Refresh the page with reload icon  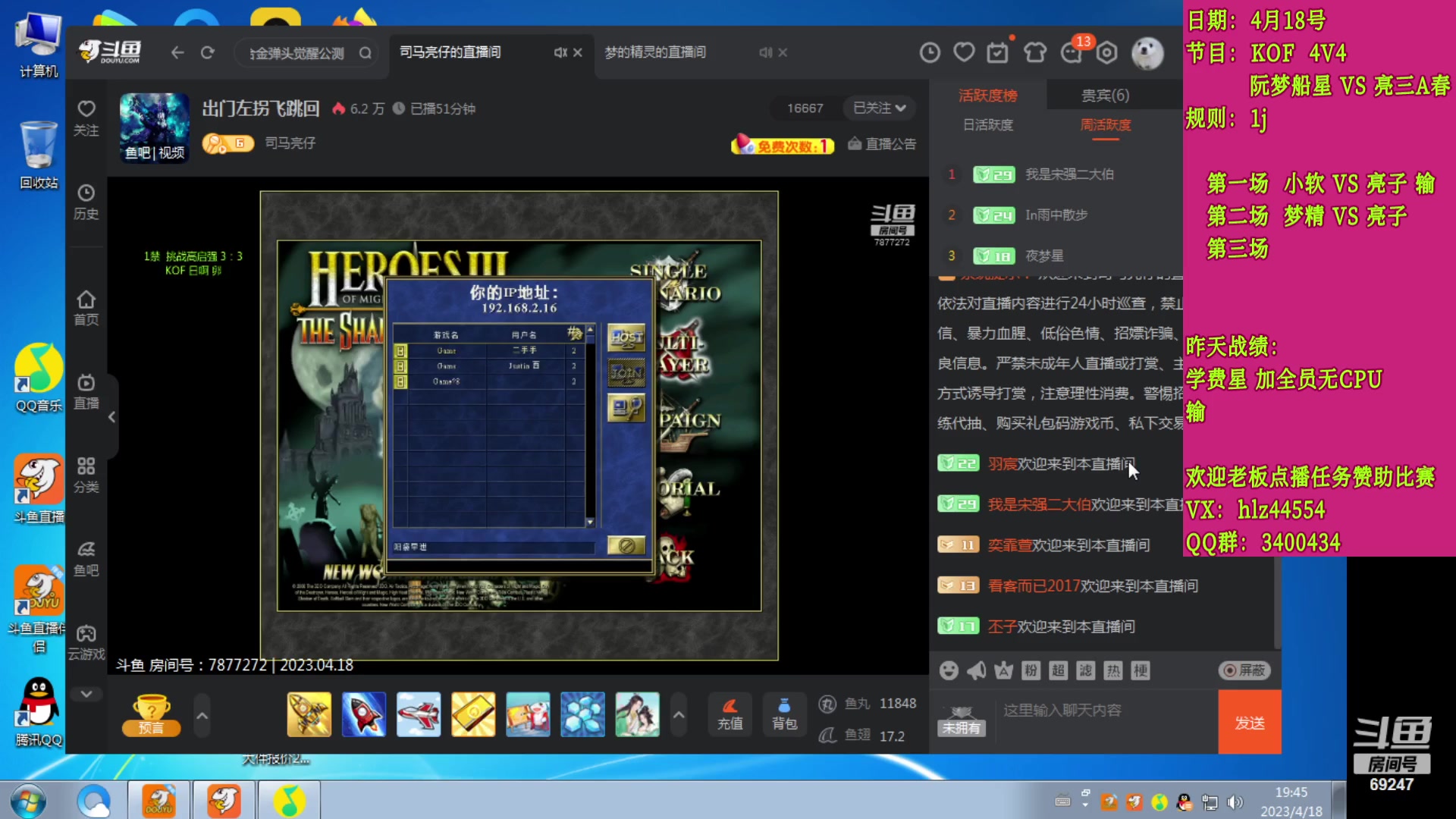(x=208, y=52)
